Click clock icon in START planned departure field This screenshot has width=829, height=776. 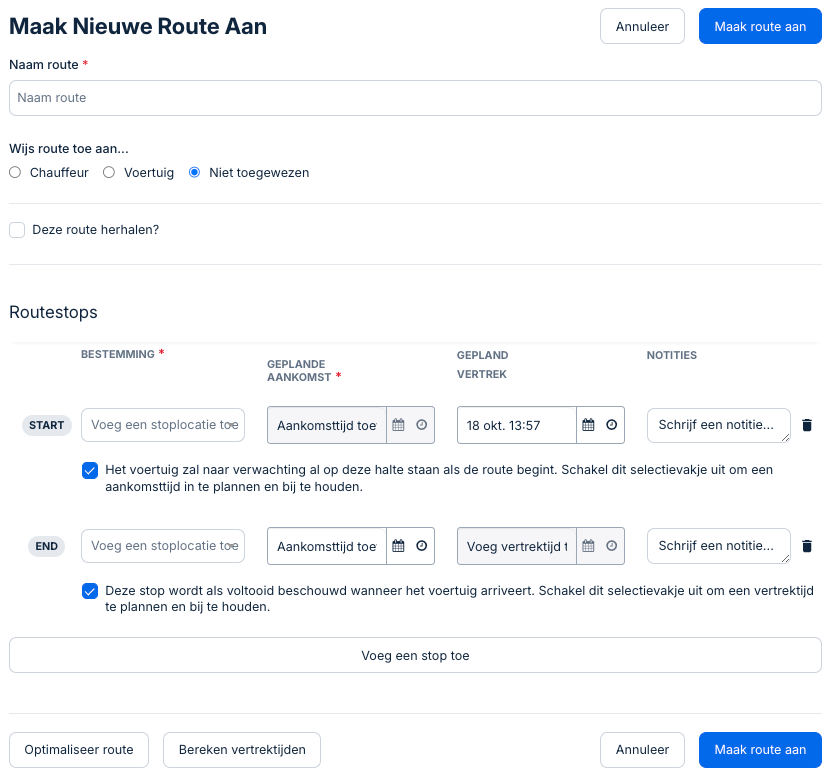(611, 425)
